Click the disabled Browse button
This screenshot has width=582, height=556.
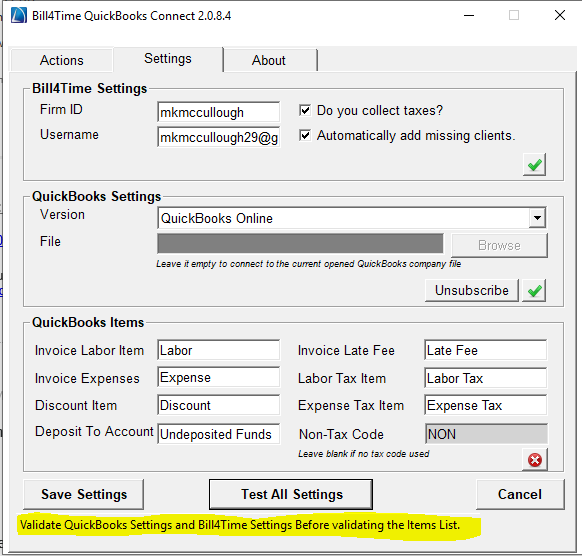click(499, 245)
